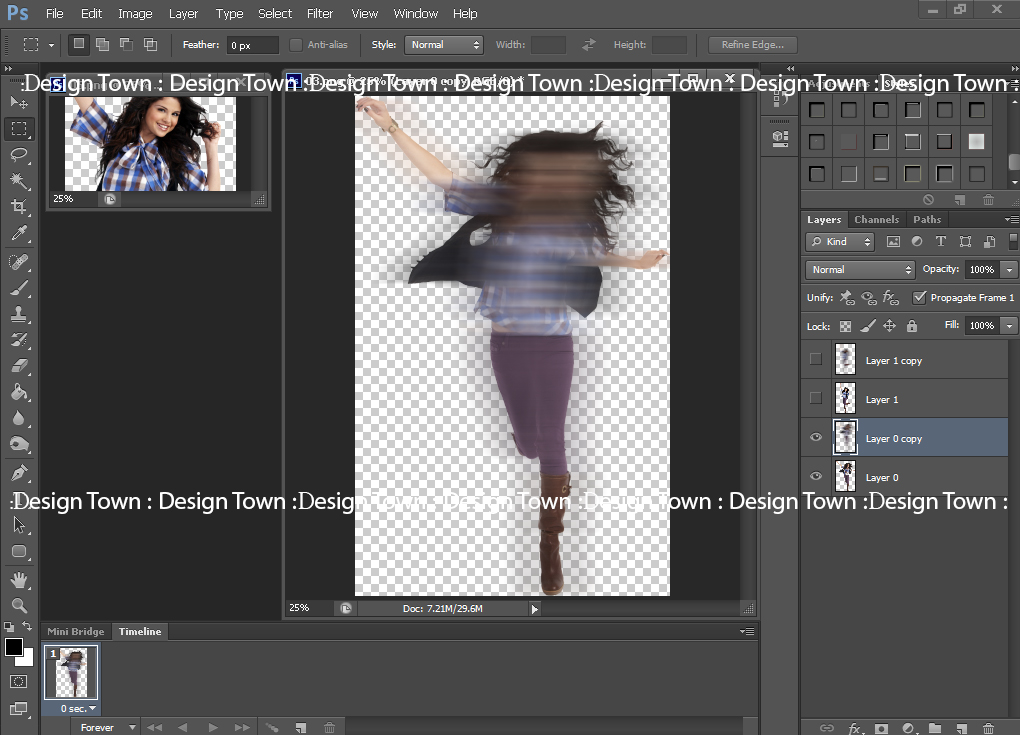Open the Filter menu
Screen dimensions: 1020x735
point(320,14)
